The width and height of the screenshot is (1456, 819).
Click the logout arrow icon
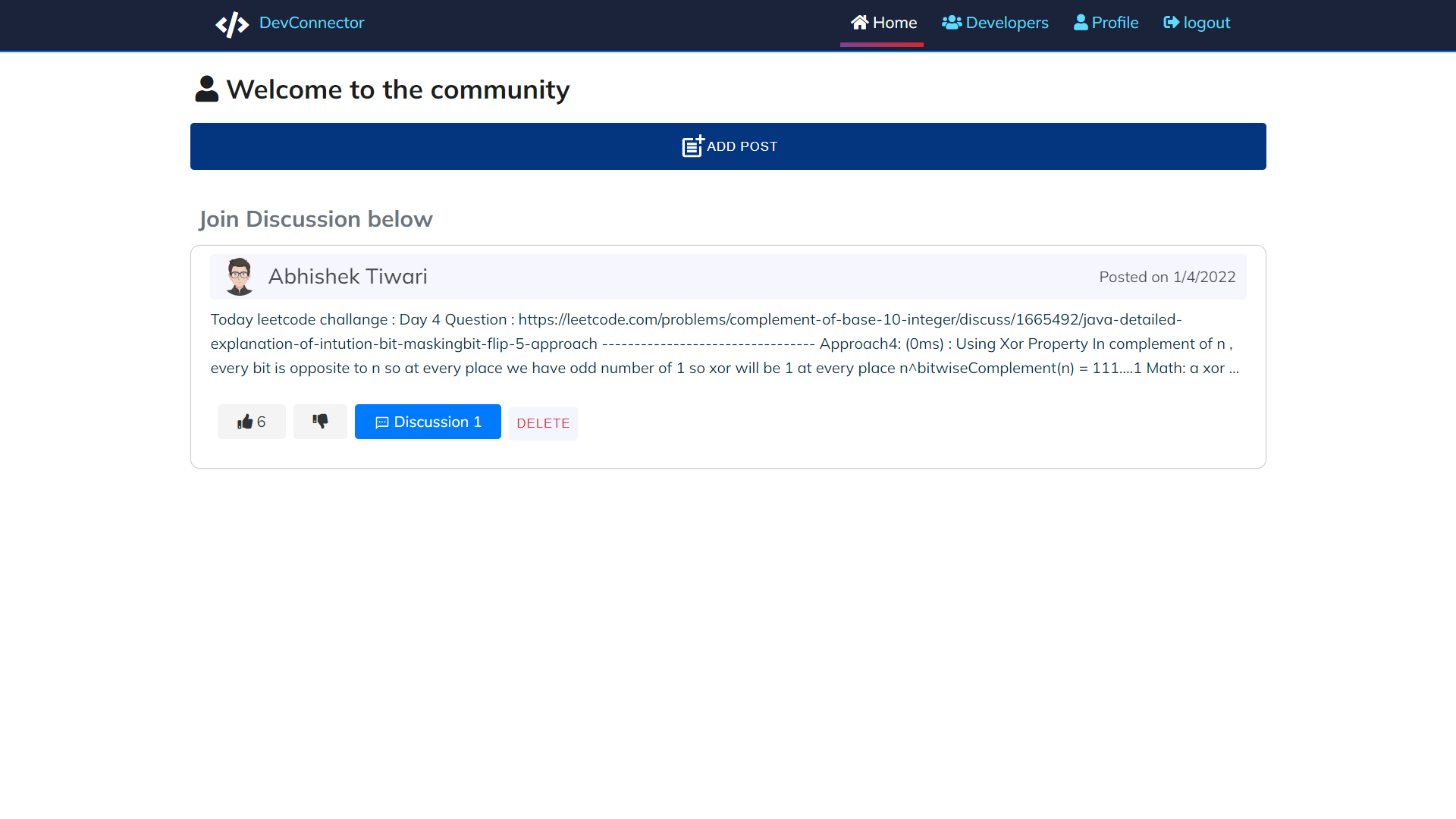1171,23
